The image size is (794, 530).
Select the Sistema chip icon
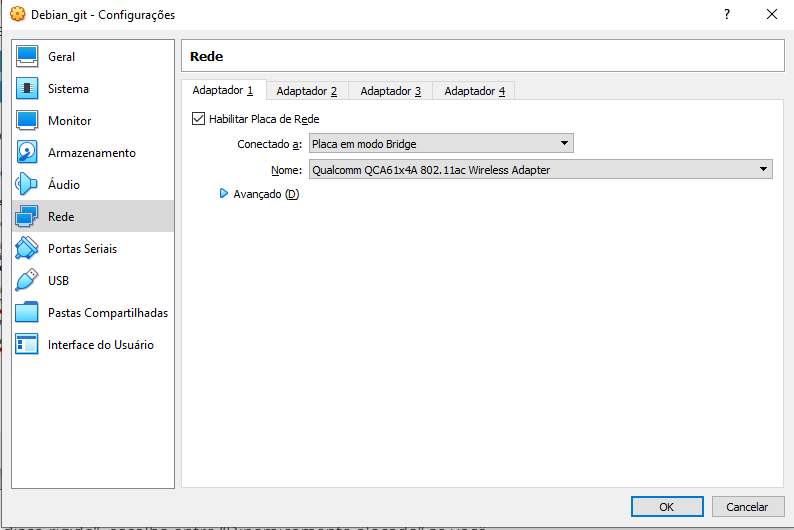pos(27,89)
